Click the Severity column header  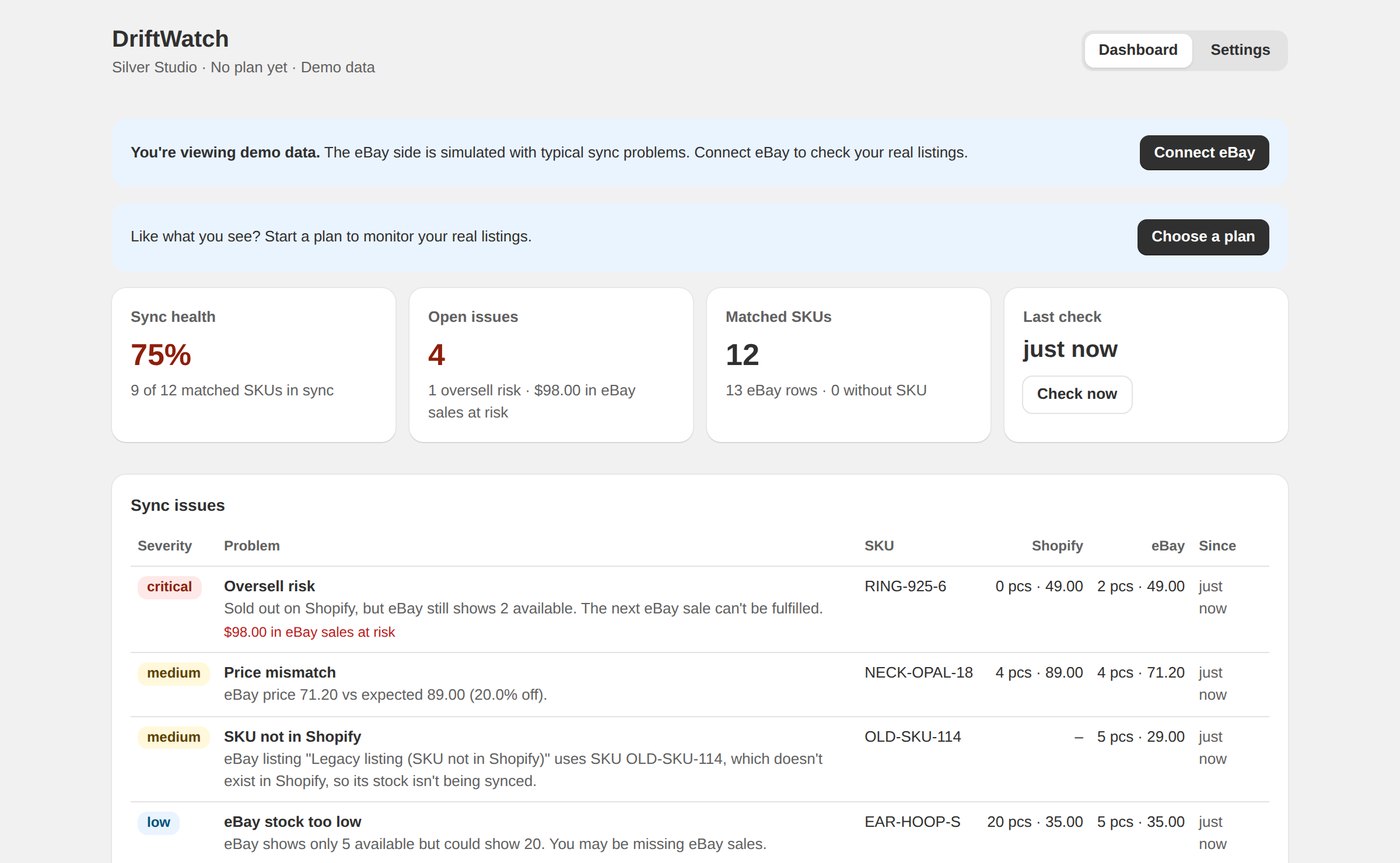(x=164, y=546)
